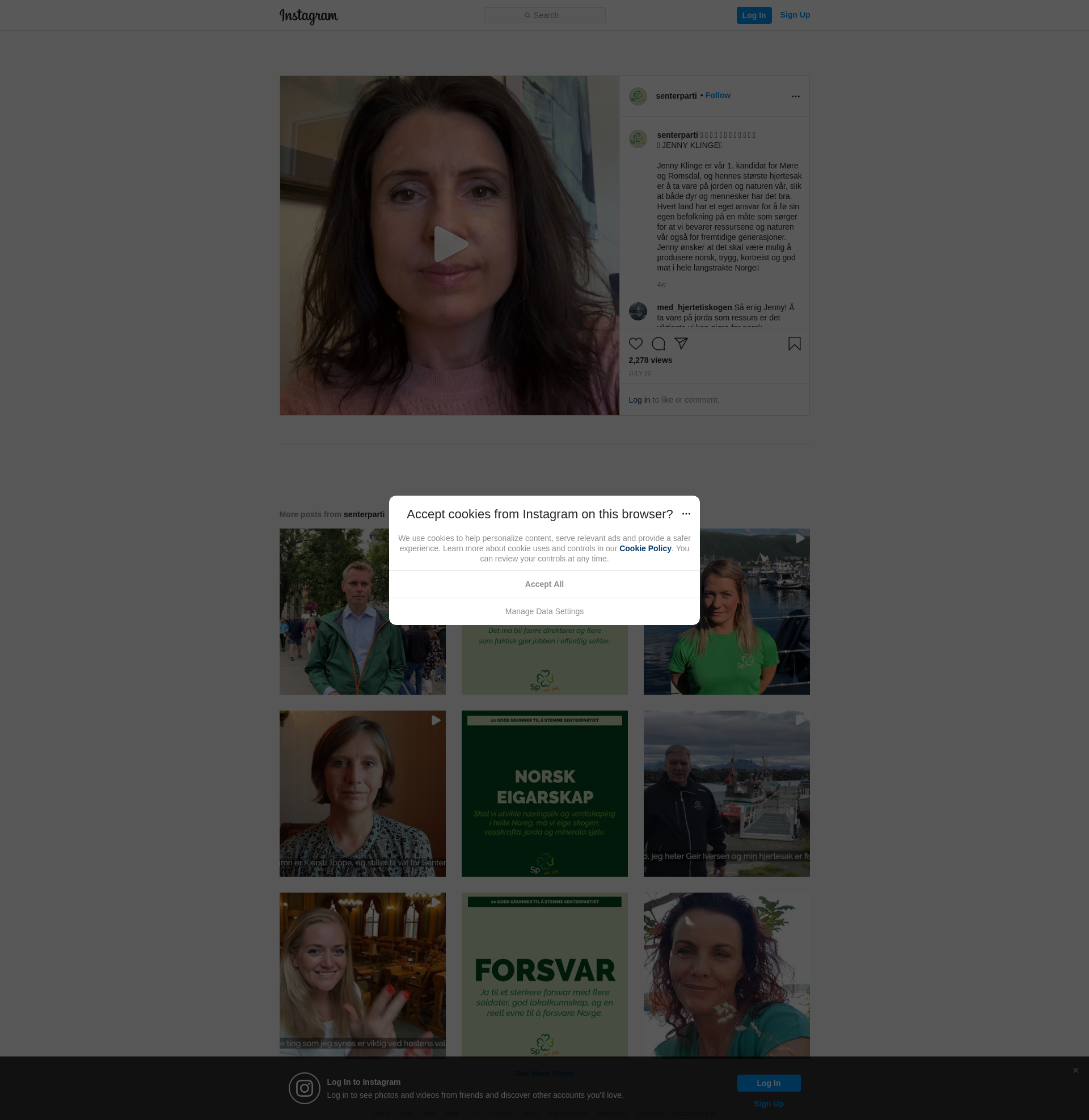Click Log In button in top header
Image resolution: width=1089 pixels, height=1120 pixels.
753,15
